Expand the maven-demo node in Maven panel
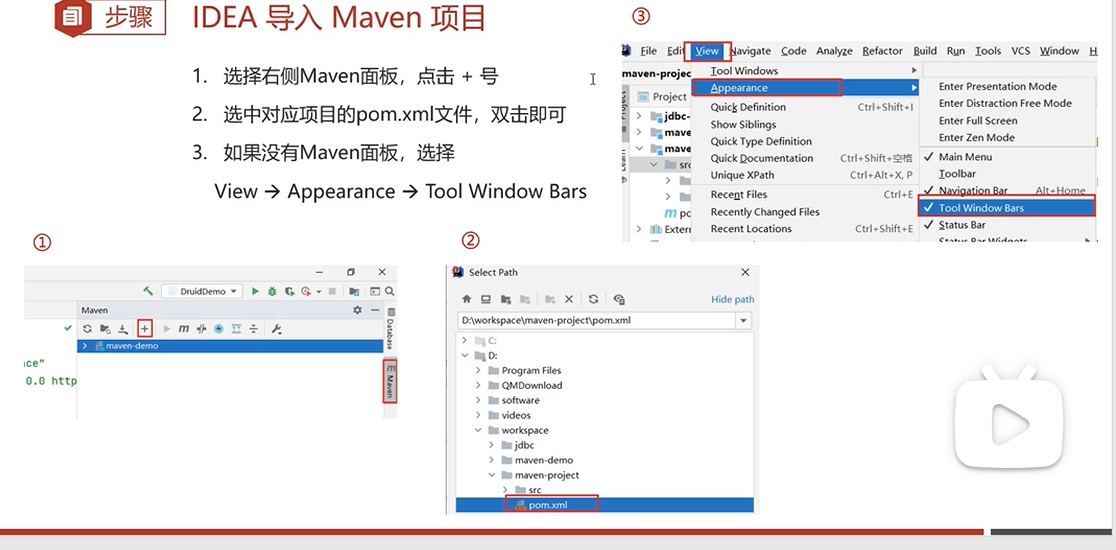1116x550 pixels. point(85,346)
